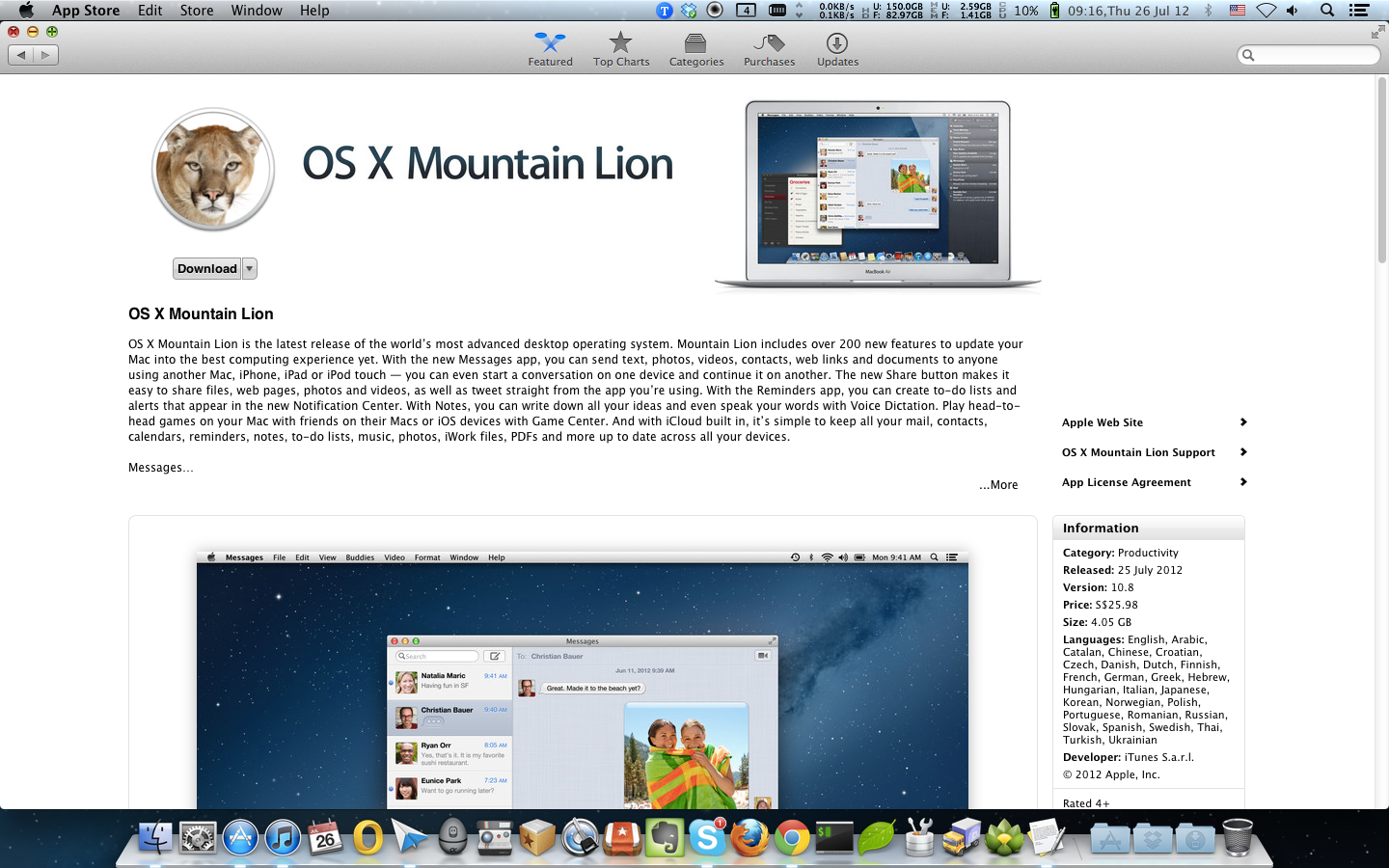Click the Dropbox menu bar icon

click(689, 10)
